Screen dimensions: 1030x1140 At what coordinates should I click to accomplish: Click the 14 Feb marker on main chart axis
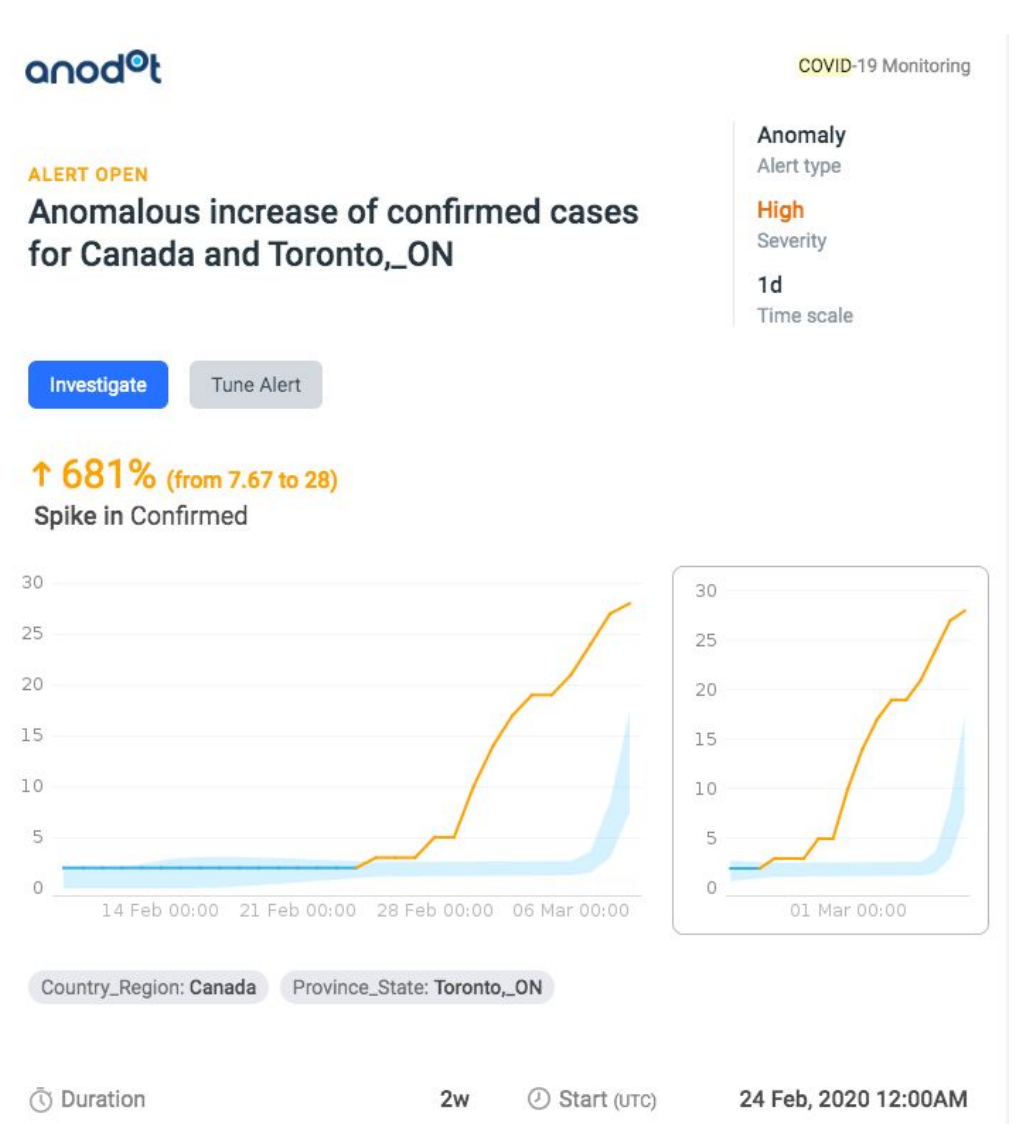pyautogui.click(x=160, y=910)
